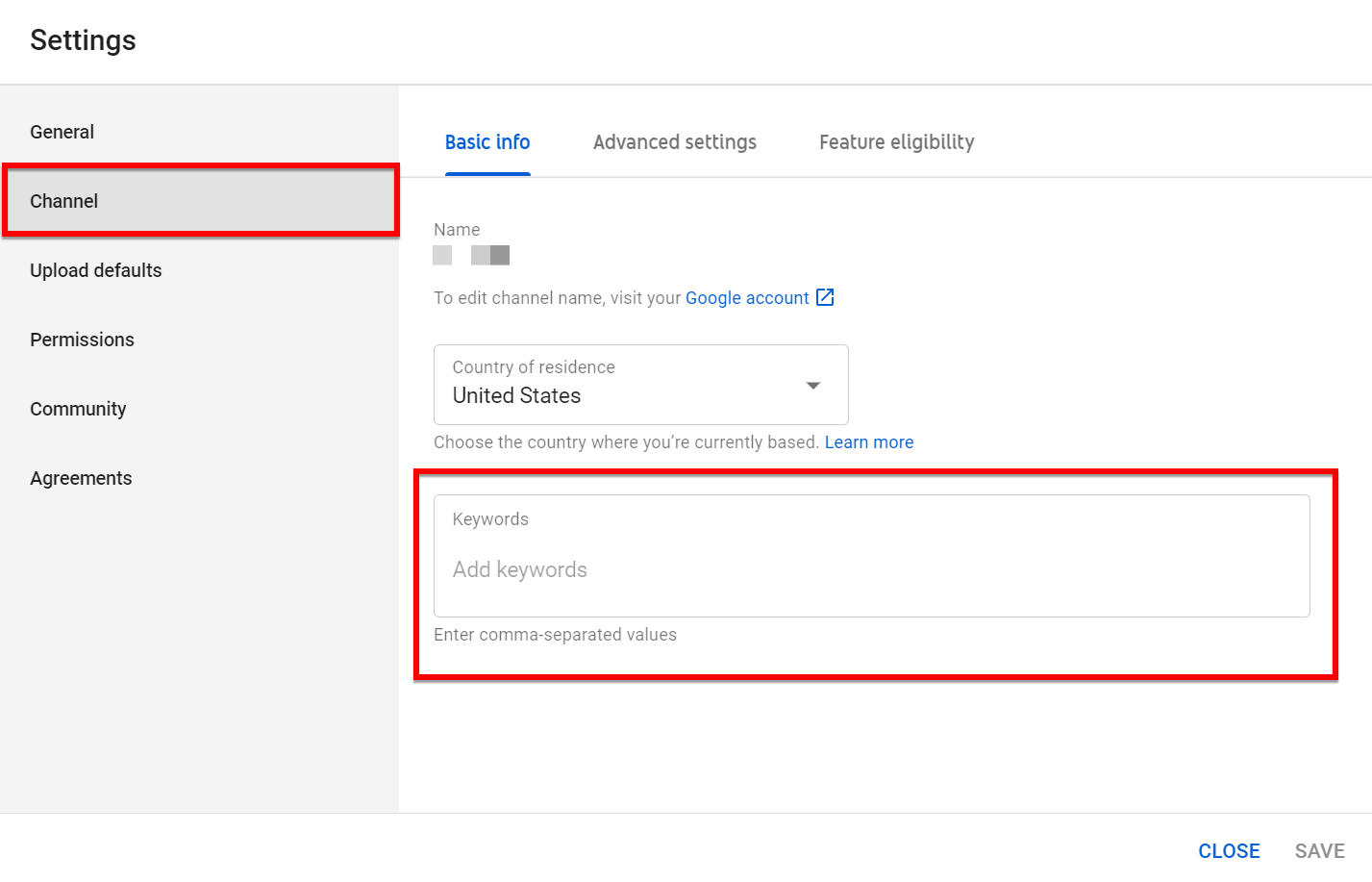
Task: Click the United States country value
Action: point(517,395)
